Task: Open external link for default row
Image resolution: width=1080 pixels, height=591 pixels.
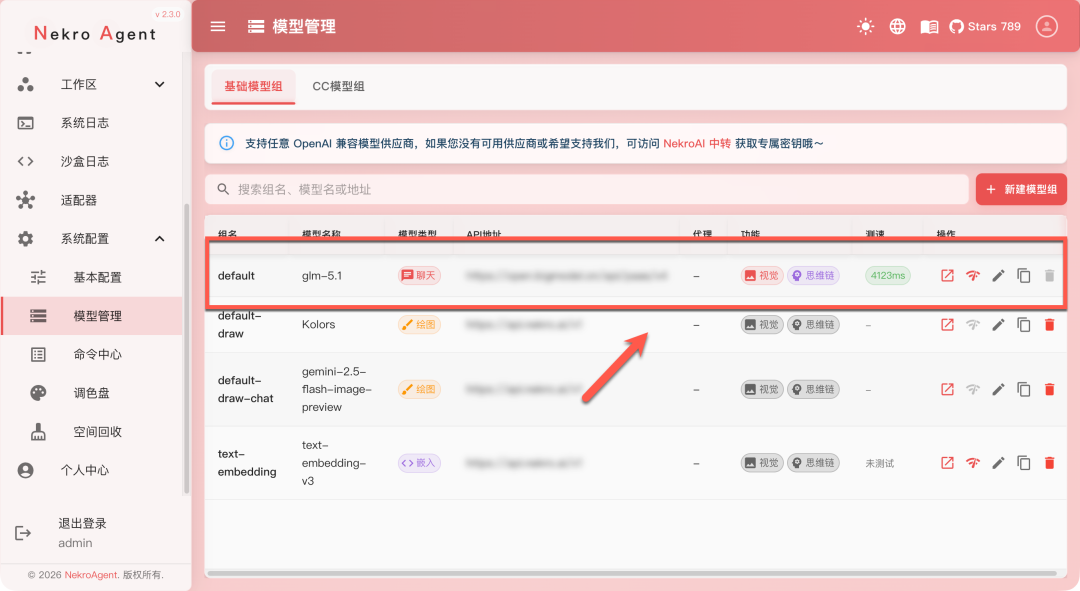Action: click(x=947, y=276)
